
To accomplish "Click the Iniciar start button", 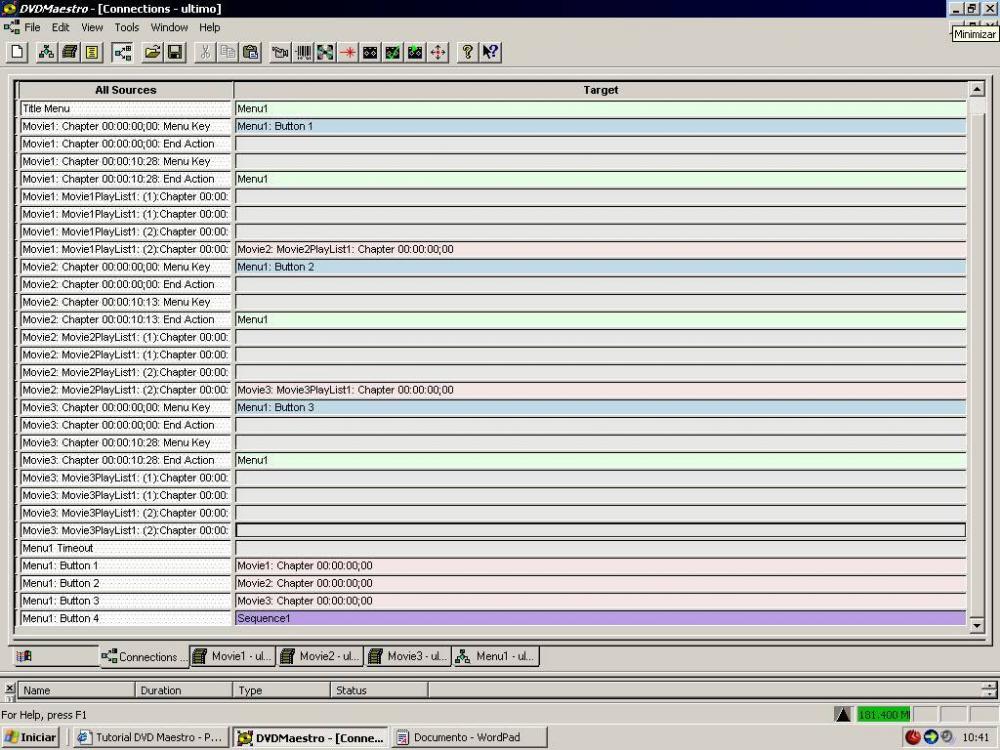I will pos(31,738).
